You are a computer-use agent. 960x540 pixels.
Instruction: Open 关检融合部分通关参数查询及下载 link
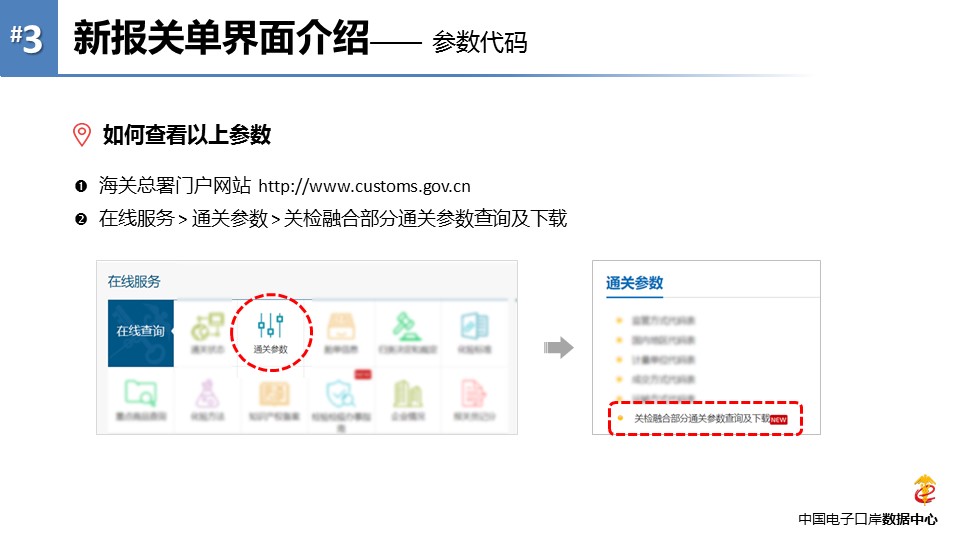(700, 419)
